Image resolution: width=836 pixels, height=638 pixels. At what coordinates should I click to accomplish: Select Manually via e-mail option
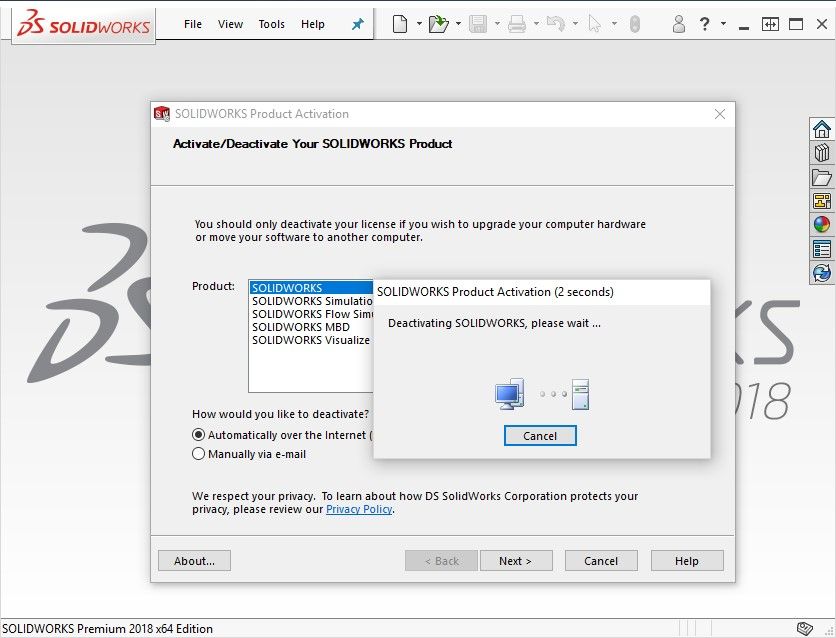click(x=199, y=454)
